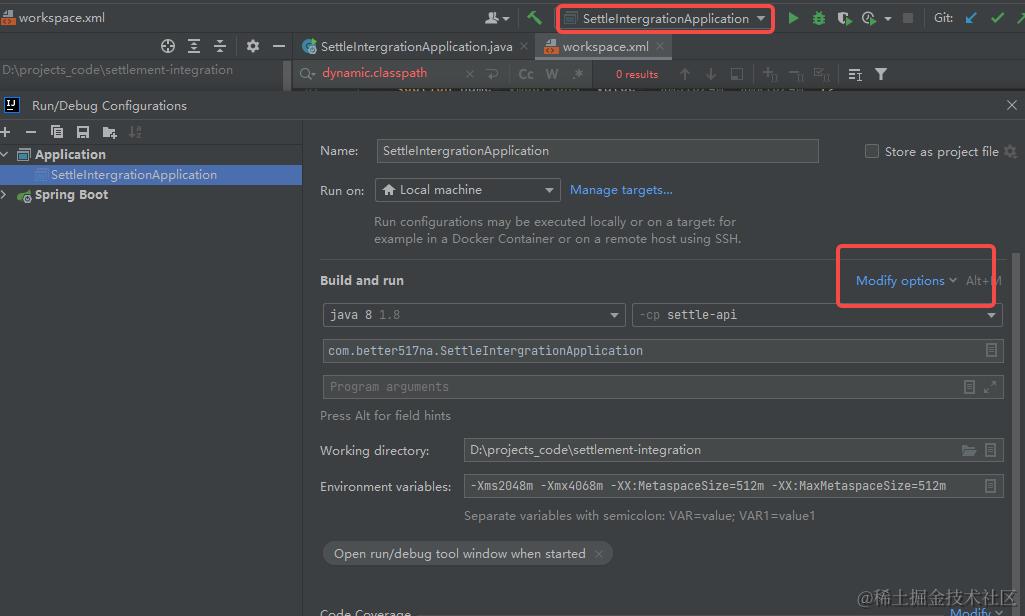
Task: Open the user account icon menu
Action: (x=496, y=18)
